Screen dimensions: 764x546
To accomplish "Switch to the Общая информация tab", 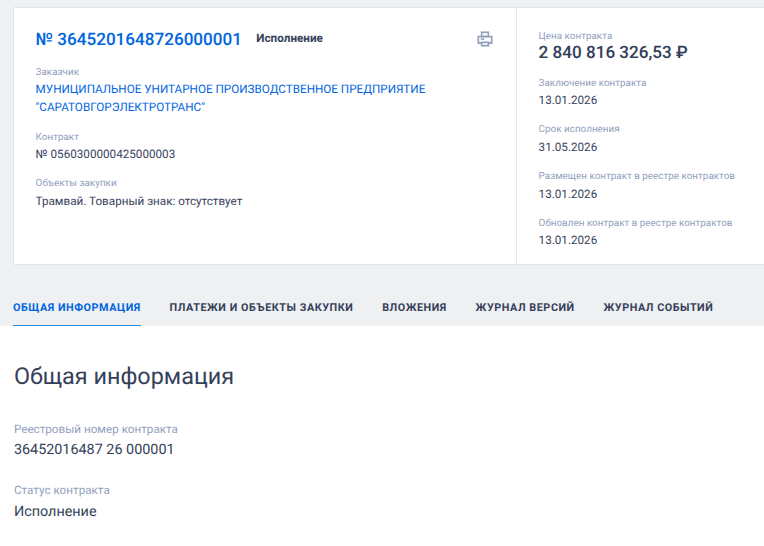I will coord(77,307).
